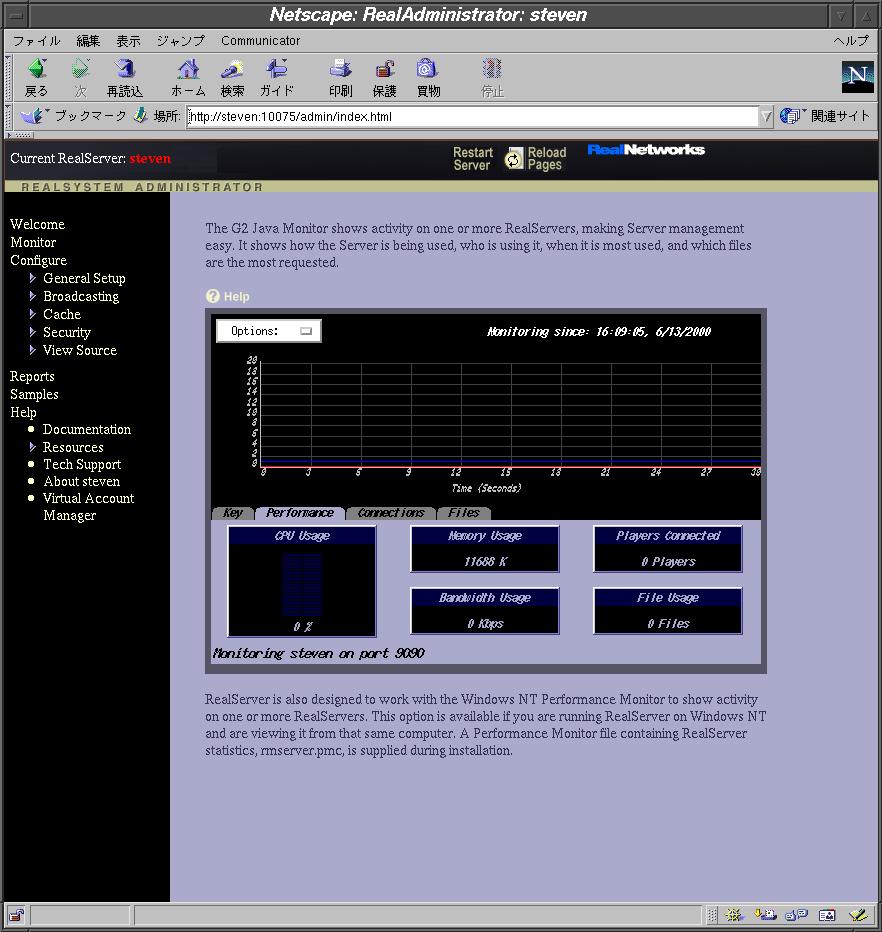Expand the Resources triangle
The height and width of the screenshot is (932, 882).
[33, 446]
